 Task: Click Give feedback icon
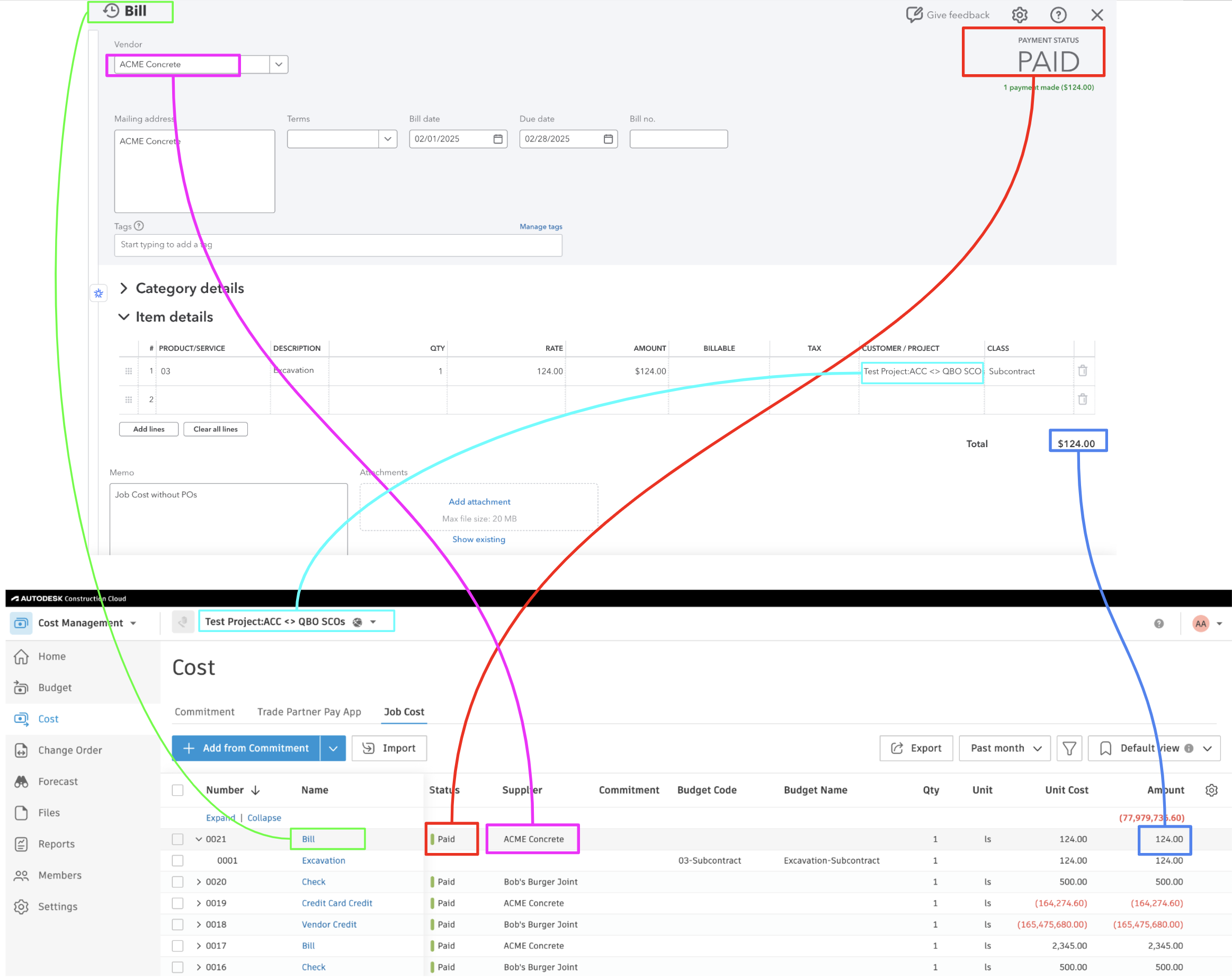tap(914, 14)
